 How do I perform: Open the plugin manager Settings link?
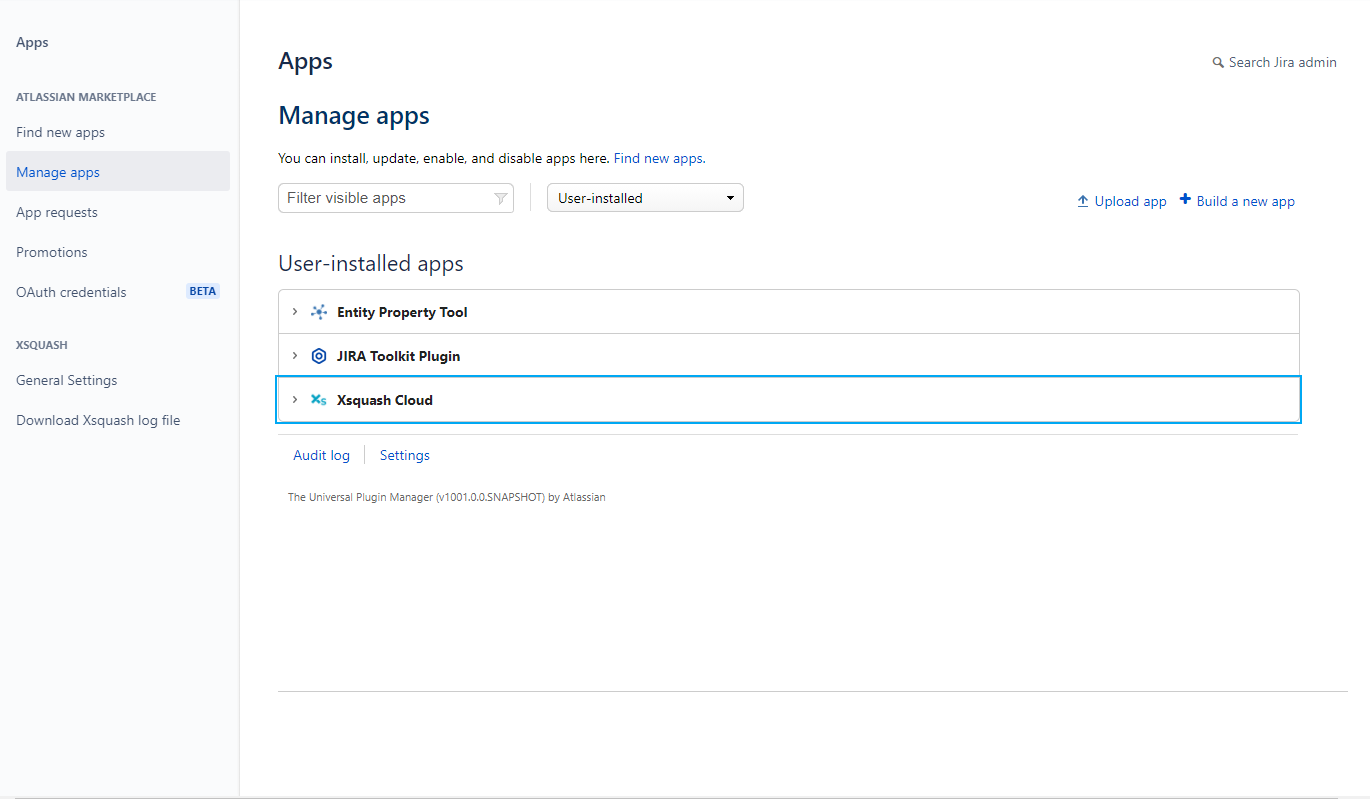click(x=404, y=454)
